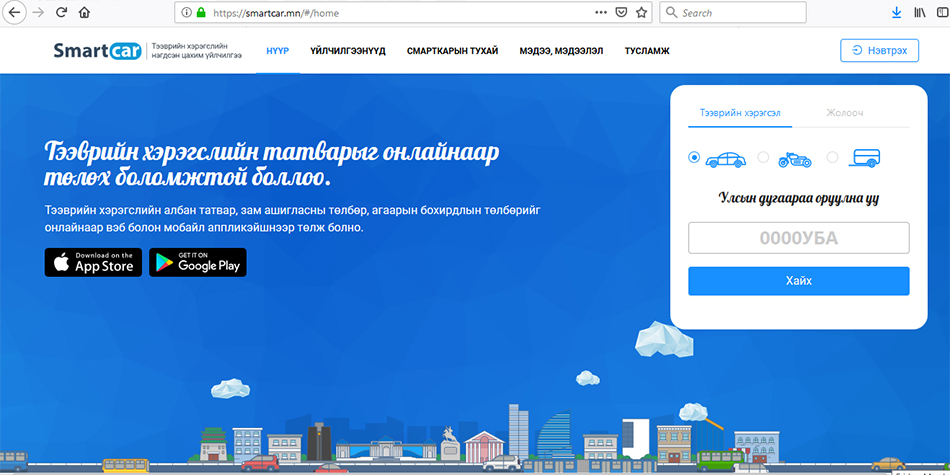Bookmark this page with the star icon
Image resolution: width=950 pixels, height=475 pixels.
click(642, 13)
